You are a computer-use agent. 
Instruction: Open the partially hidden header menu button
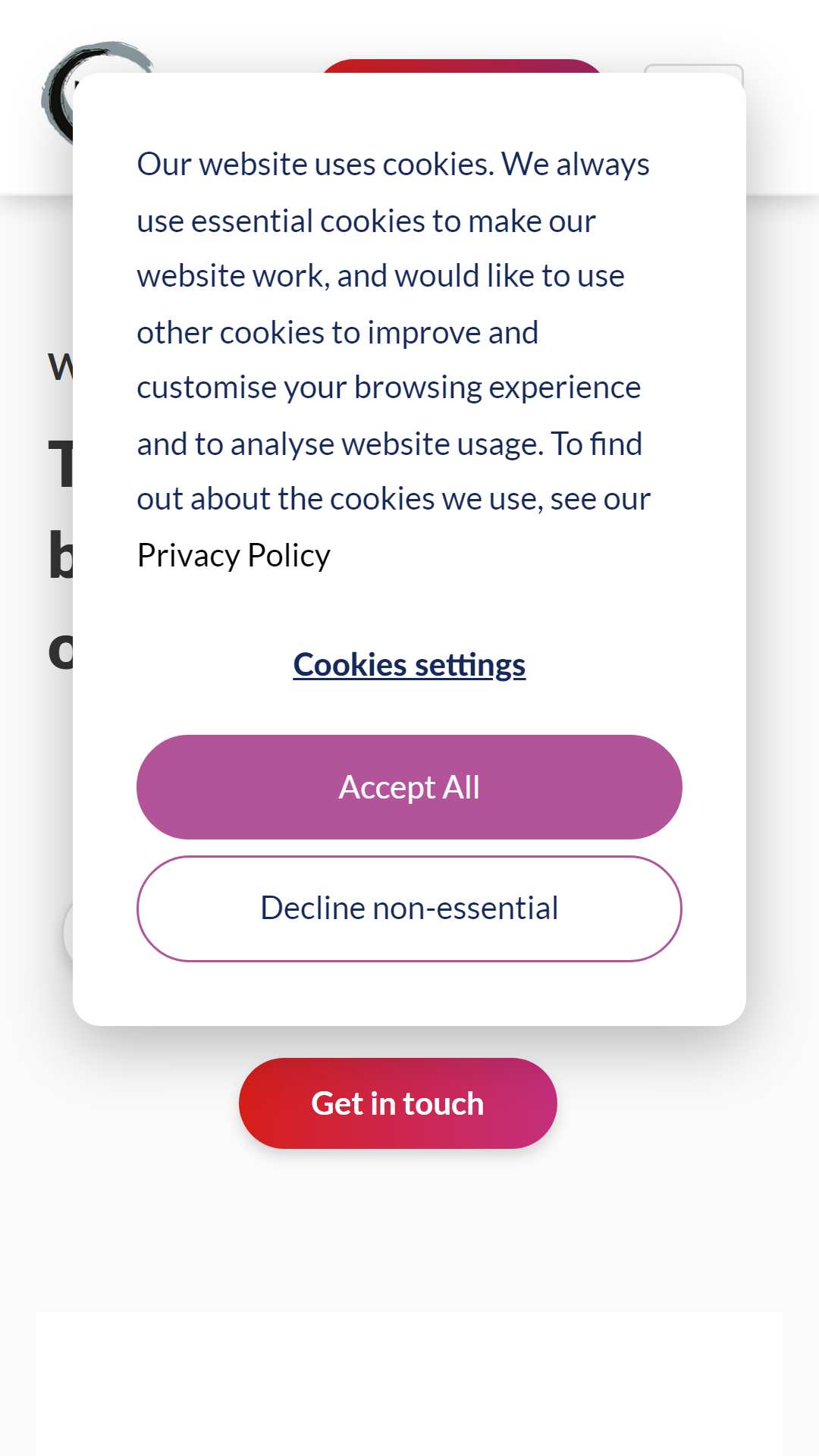tap(693, 69)
